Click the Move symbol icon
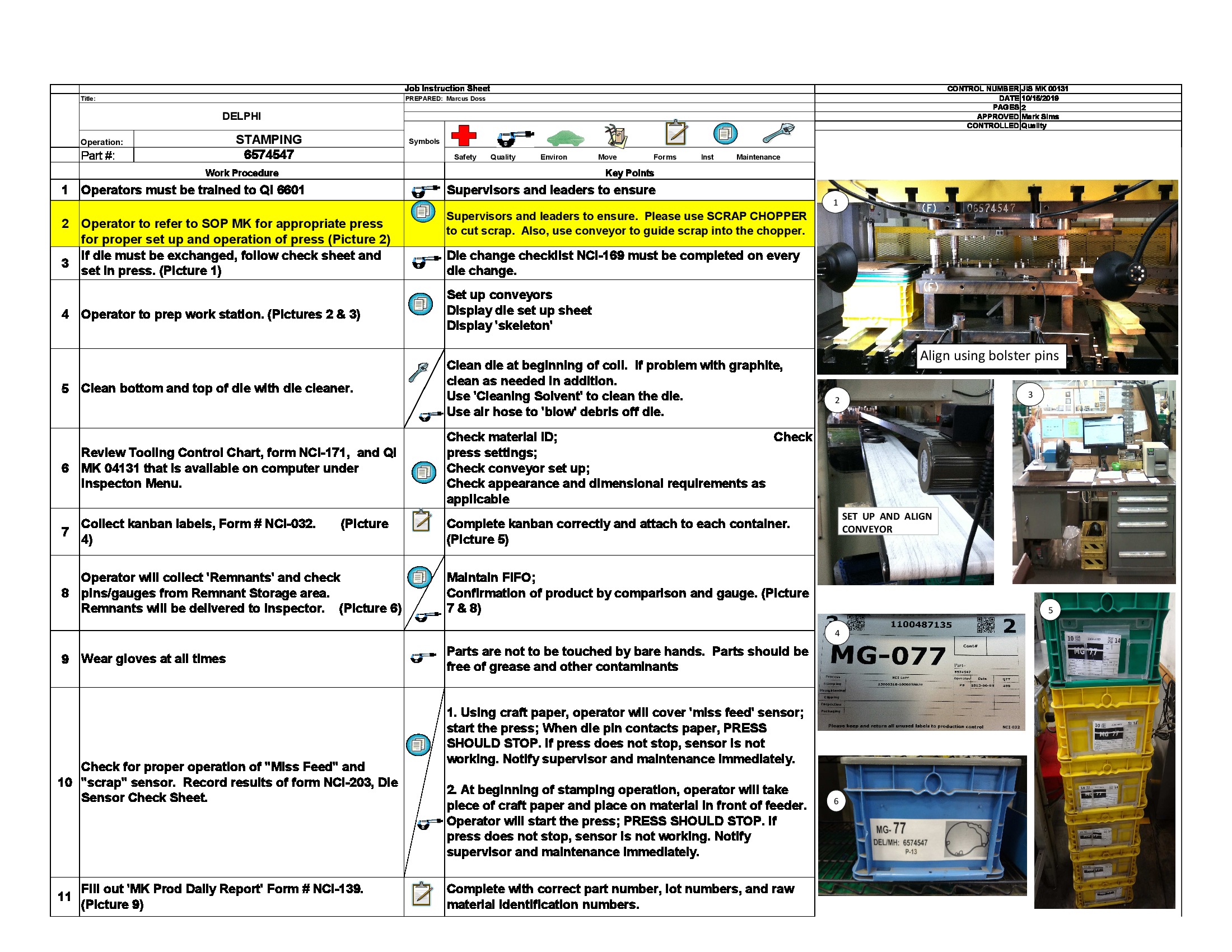This screenshot has width=1232, height=952. 616,136
